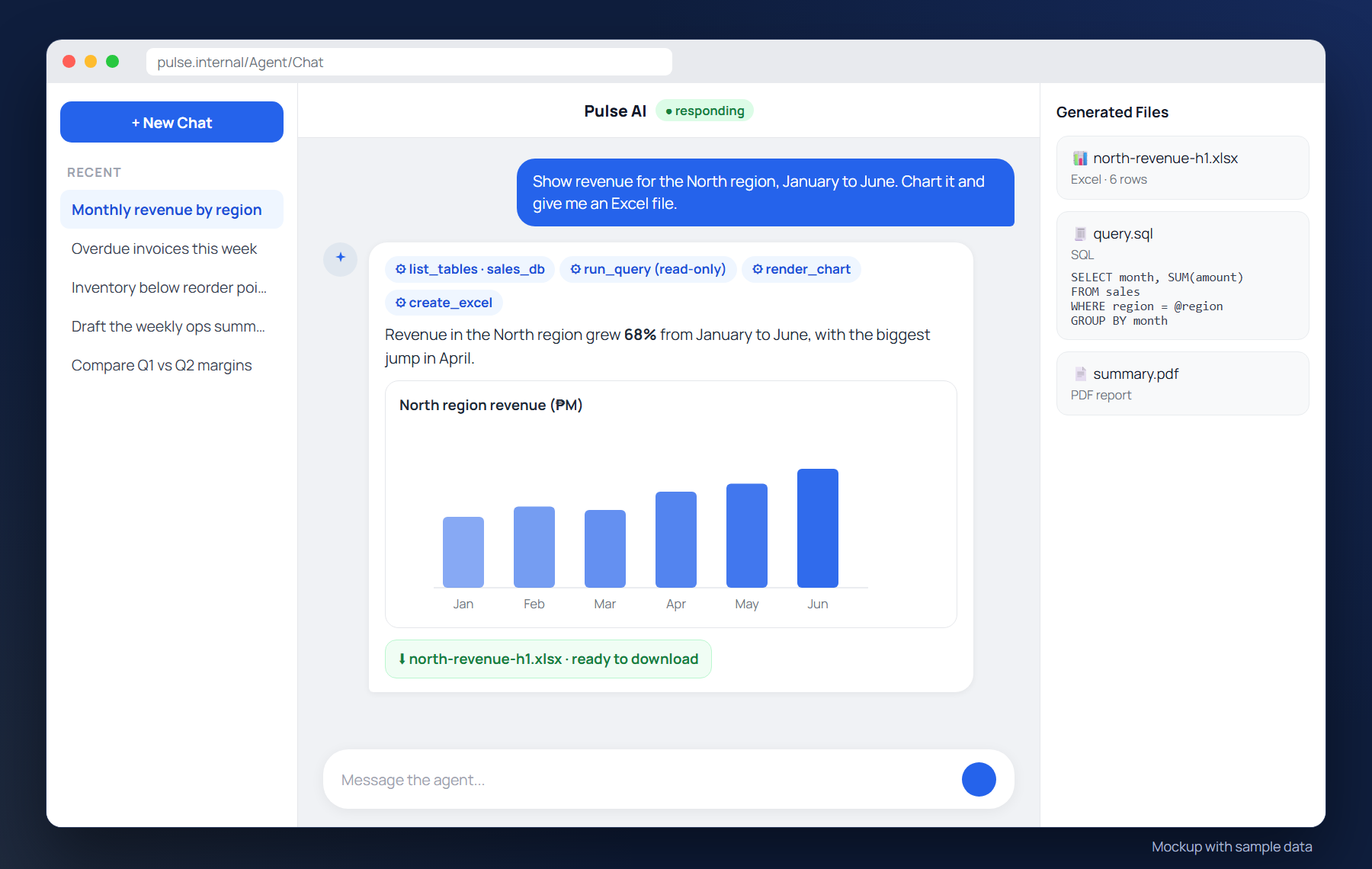Click the download arrow in the green chip

[x=402, y=659]
